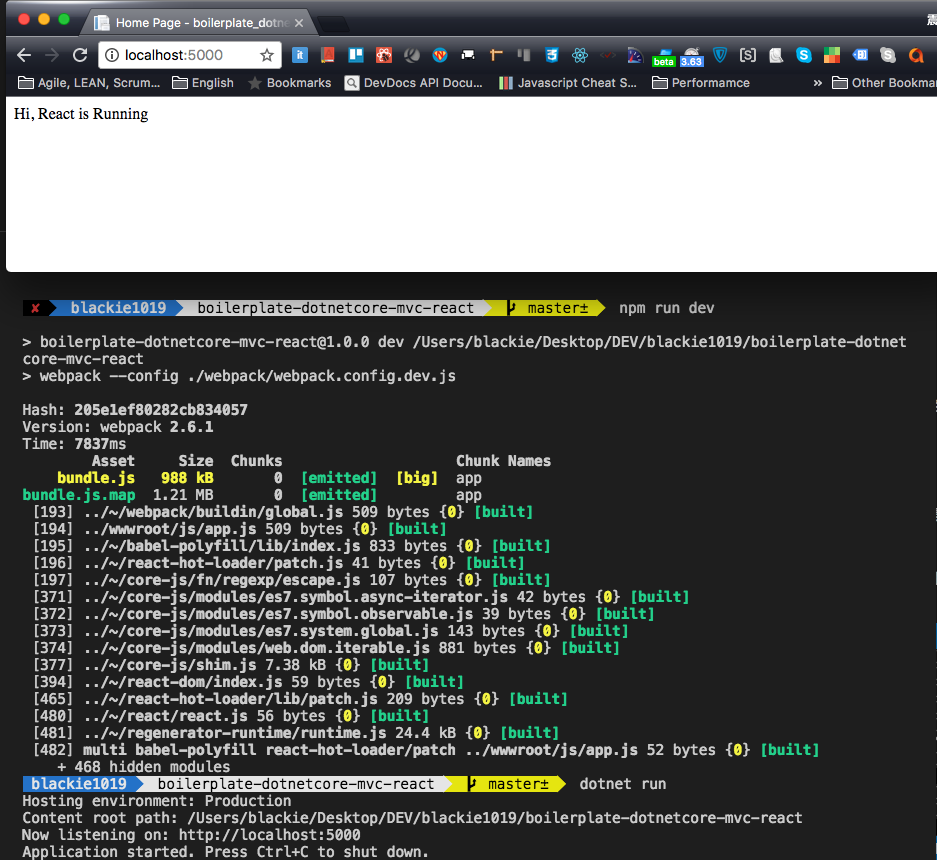
Task: Bookmark this page with the star icon
Action: (267, 56)
